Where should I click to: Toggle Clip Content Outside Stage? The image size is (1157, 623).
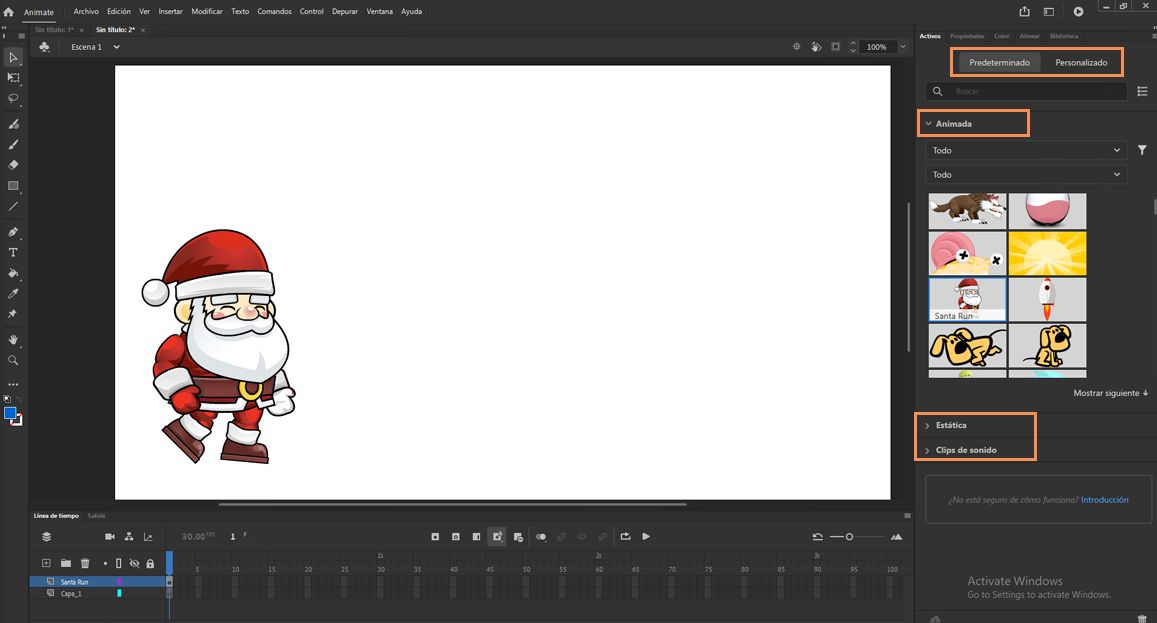(x=835, y=47)
